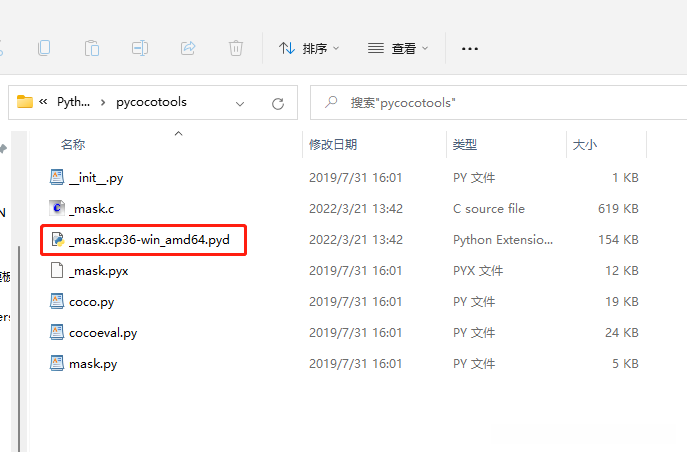Viewport: 687px width, 452px height.
Task: Sort by the 名称 column header
Action: click(x=73, y=144)
